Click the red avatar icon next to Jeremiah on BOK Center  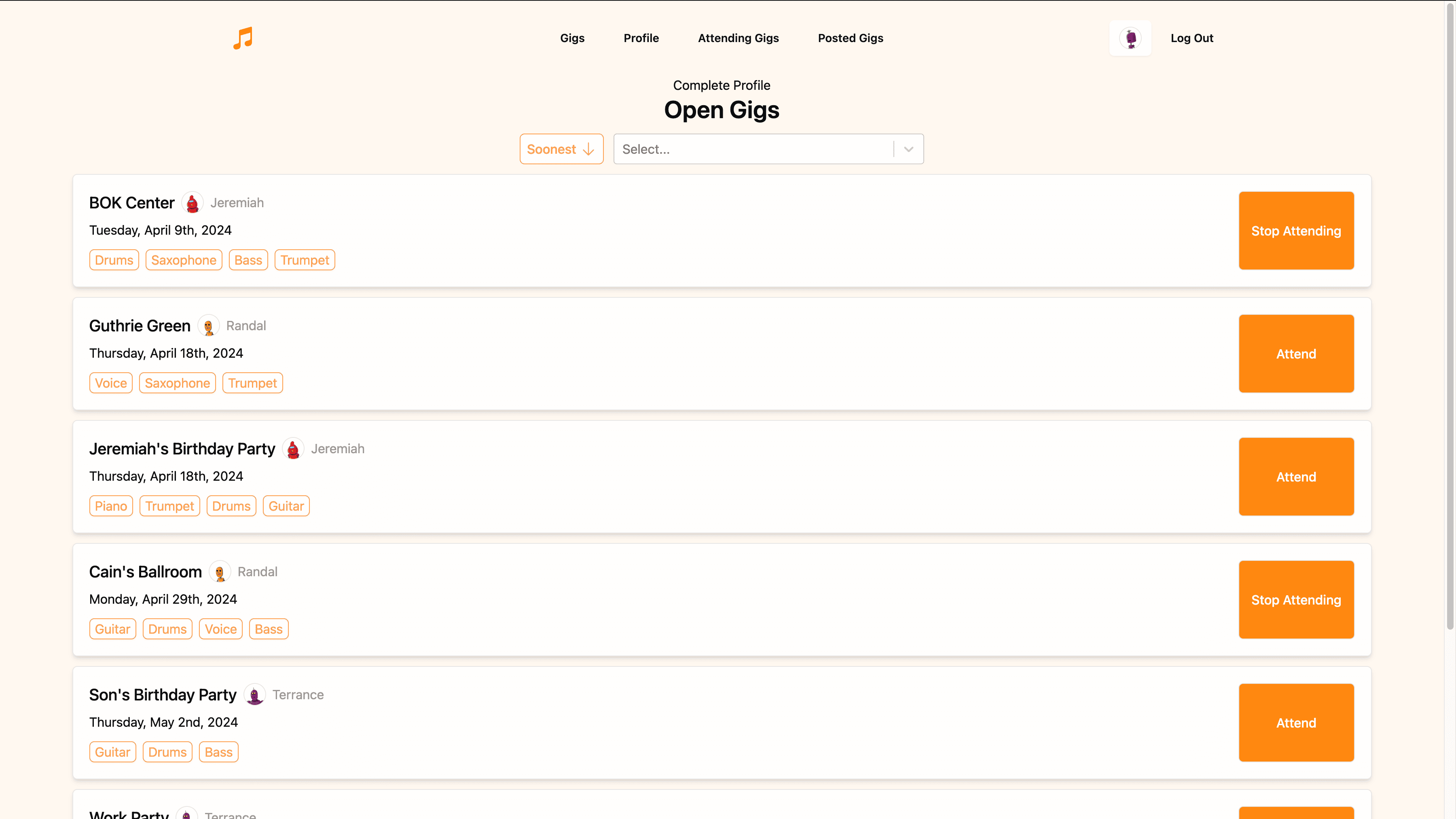[x=192, y=203]
